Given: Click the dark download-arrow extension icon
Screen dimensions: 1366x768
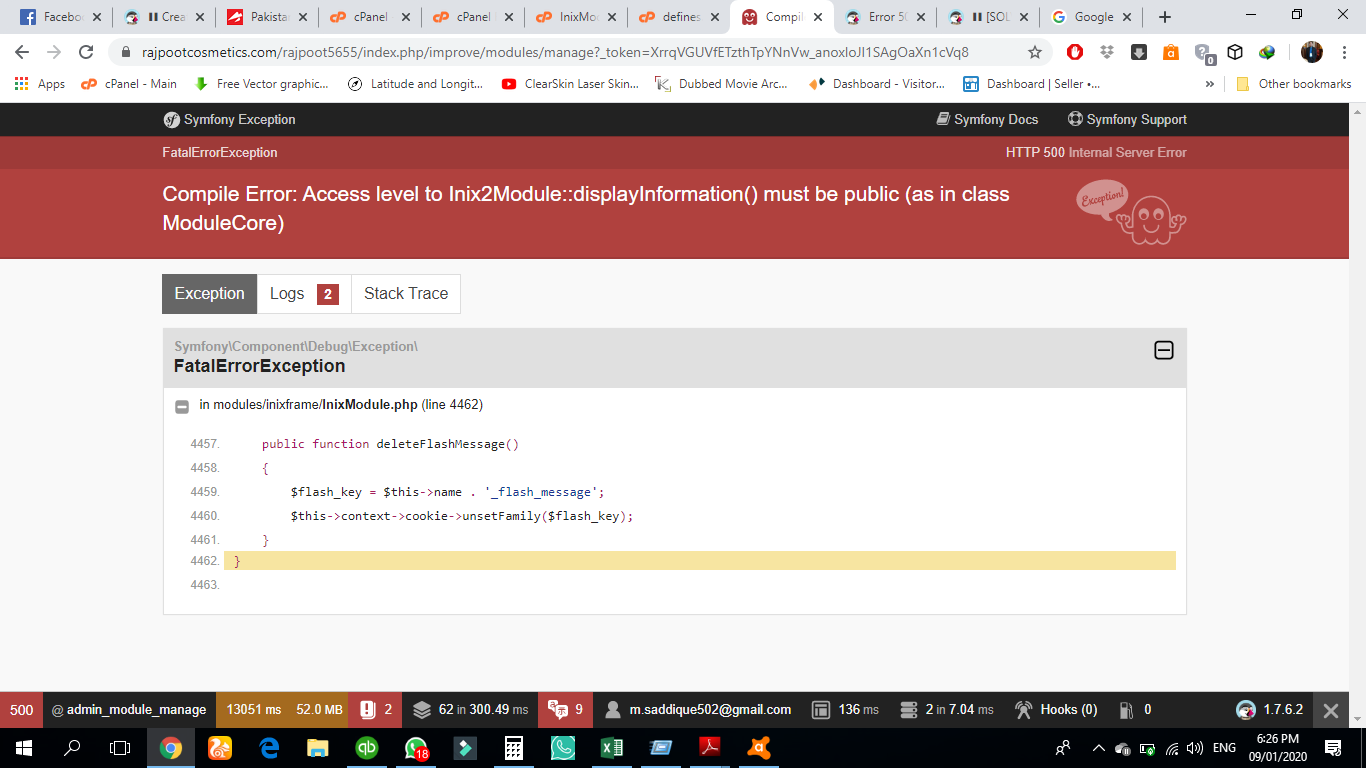Looking at the screenshot, I should (x=1139, y=52).
